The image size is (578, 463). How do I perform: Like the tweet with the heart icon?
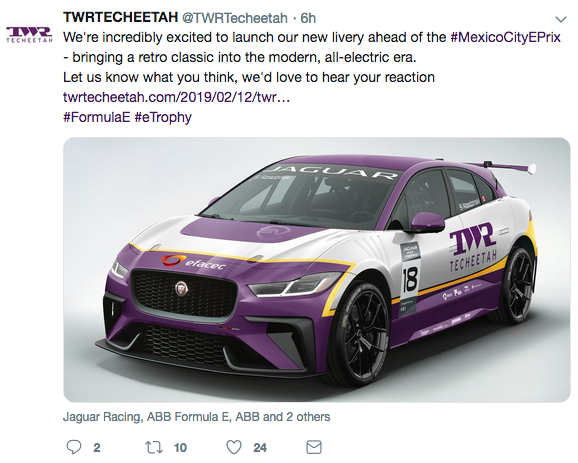point(234,447)
